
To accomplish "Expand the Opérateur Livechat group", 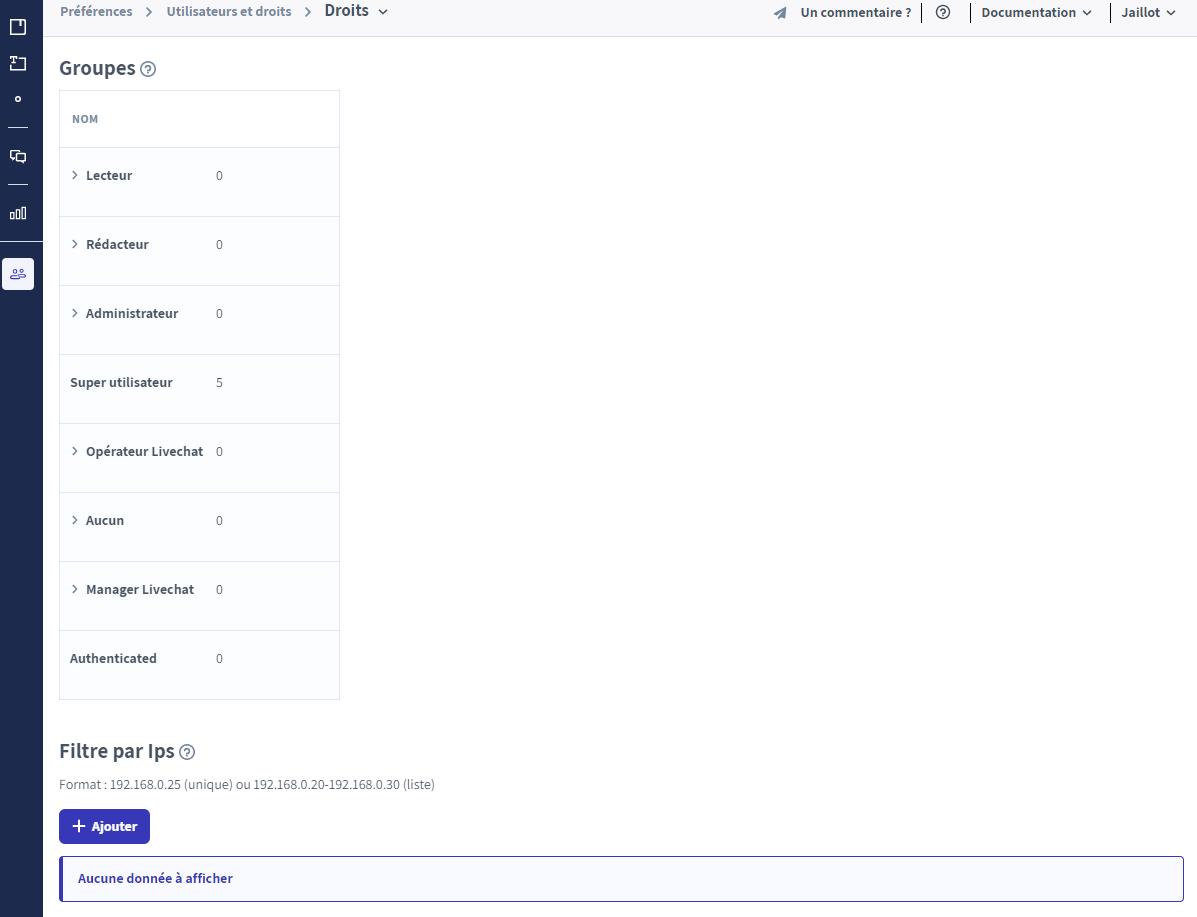I will point(75,452).
